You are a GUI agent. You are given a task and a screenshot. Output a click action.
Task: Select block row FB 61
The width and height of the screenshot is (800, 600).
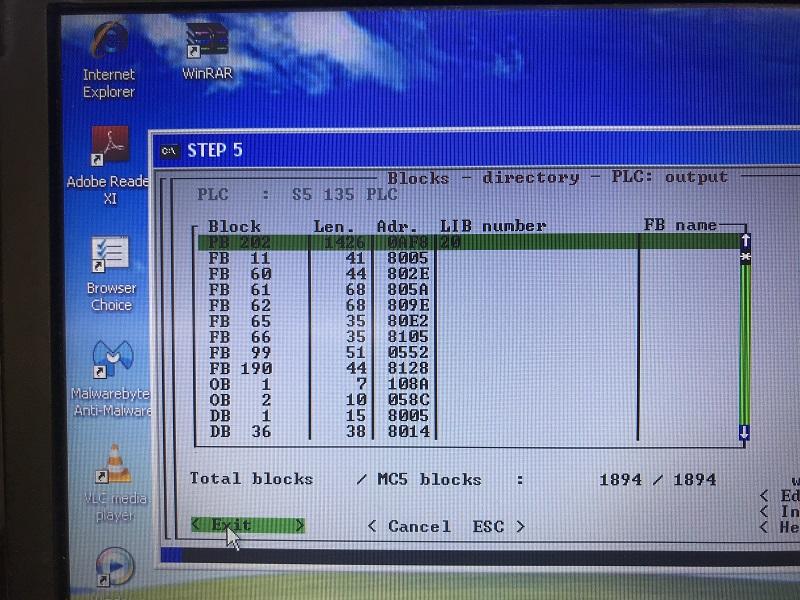point(468,290)
